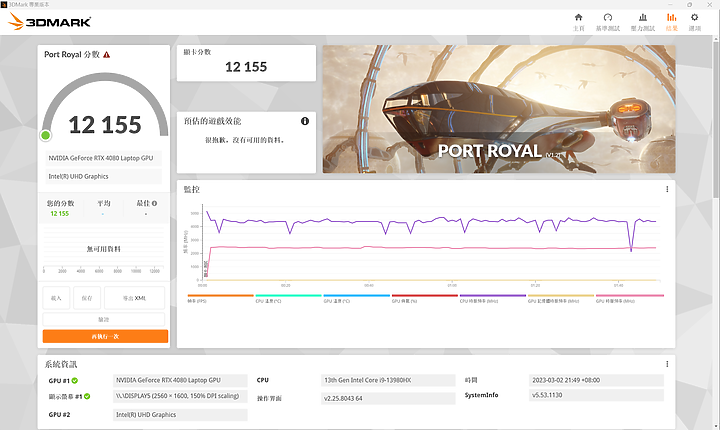Click the info icon beside Best (最佳) score
The width and height of the screenshot is (720, 430).
point(154,203)
